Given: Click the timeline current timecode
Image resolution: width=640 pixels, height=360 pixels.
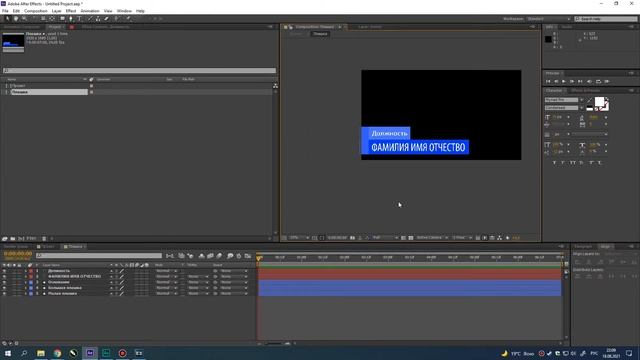Looking at the screenshot, I should pyautogui.click(x=18, y=254).
